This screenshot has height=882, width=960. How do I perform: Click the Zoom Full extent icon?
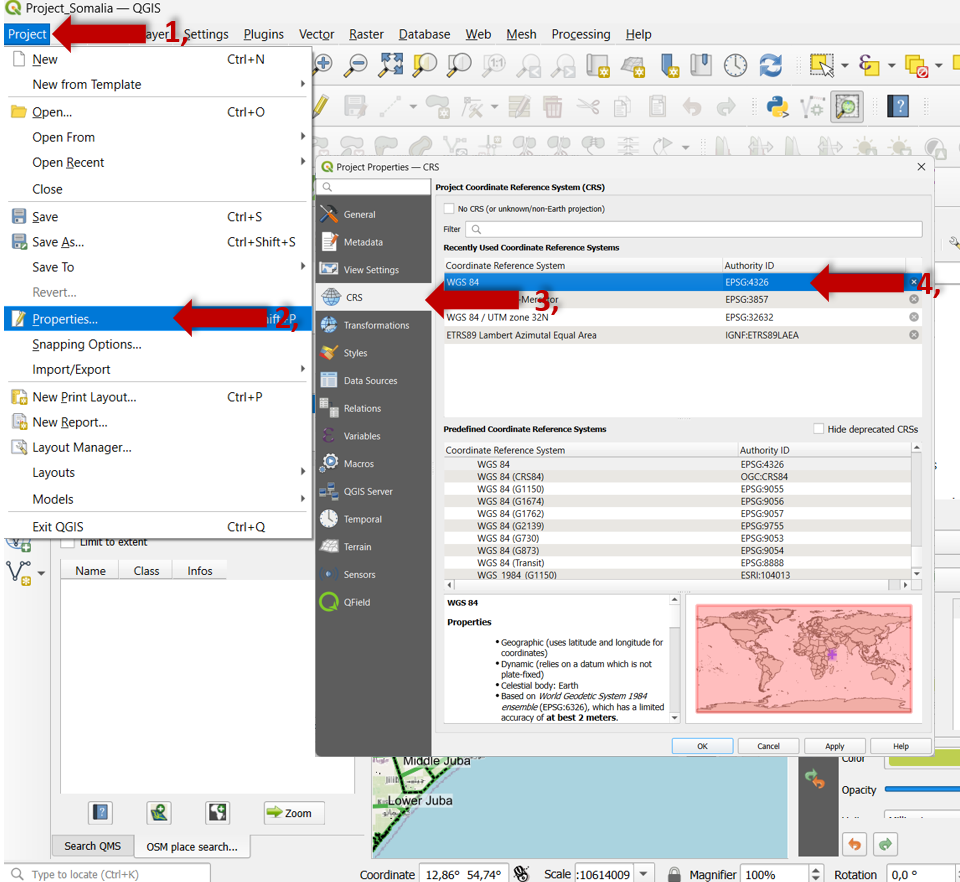[391, 65]
